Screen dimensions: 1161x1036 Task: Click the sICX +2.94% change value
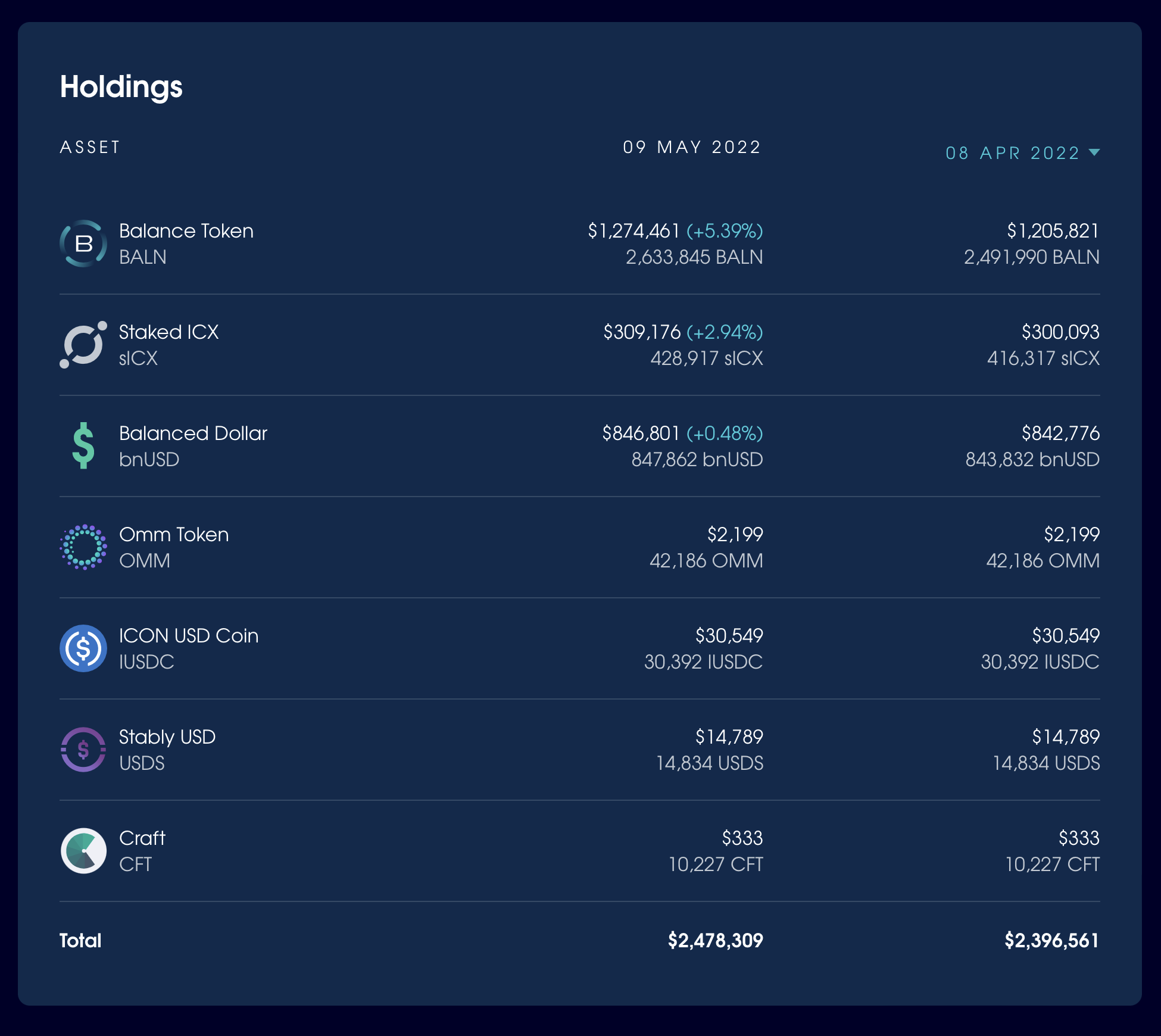point(725,332)
